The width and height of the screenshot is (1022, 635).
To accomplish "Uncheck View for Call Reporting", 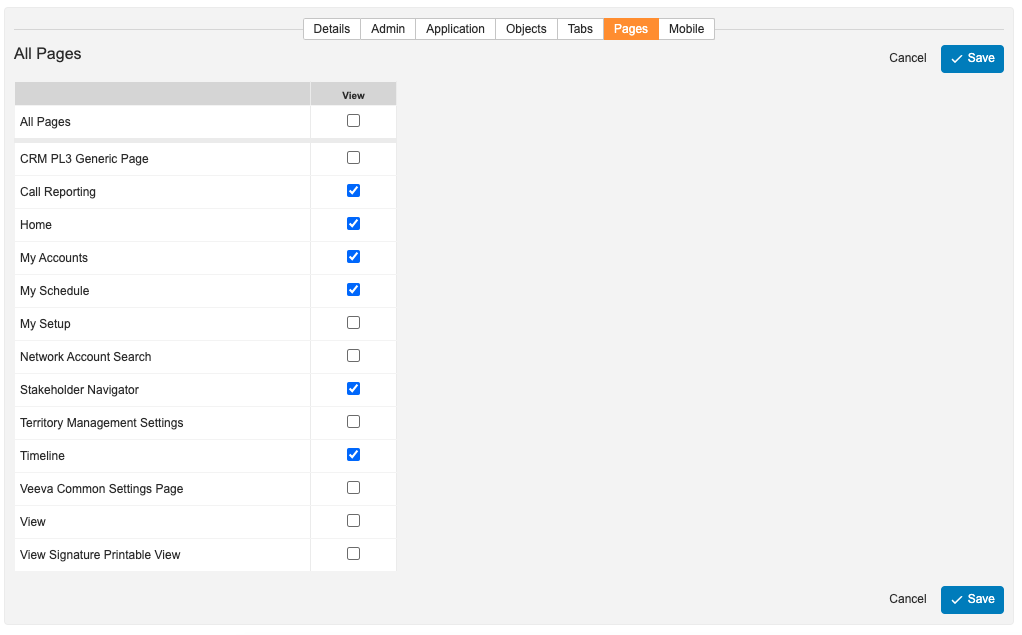I will pyautogui.click(x=353, y=191).
